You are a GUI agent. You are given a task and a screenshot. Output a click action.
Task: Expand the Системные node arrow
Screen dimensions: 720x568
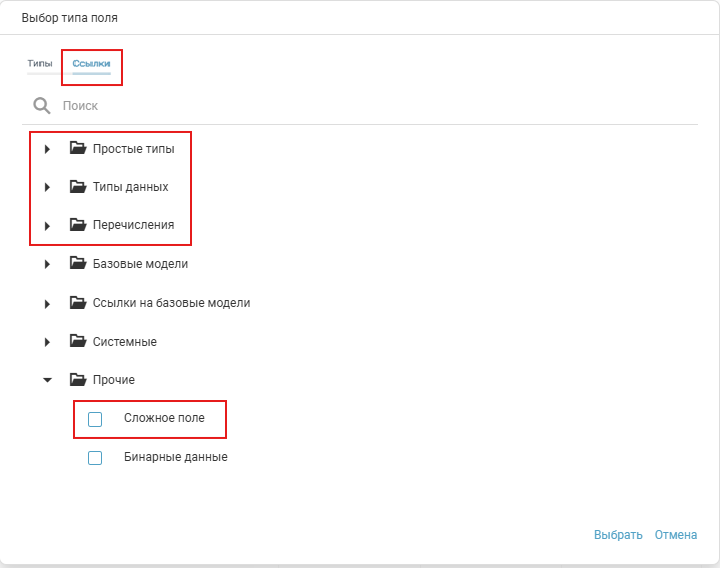click(47, 342)
